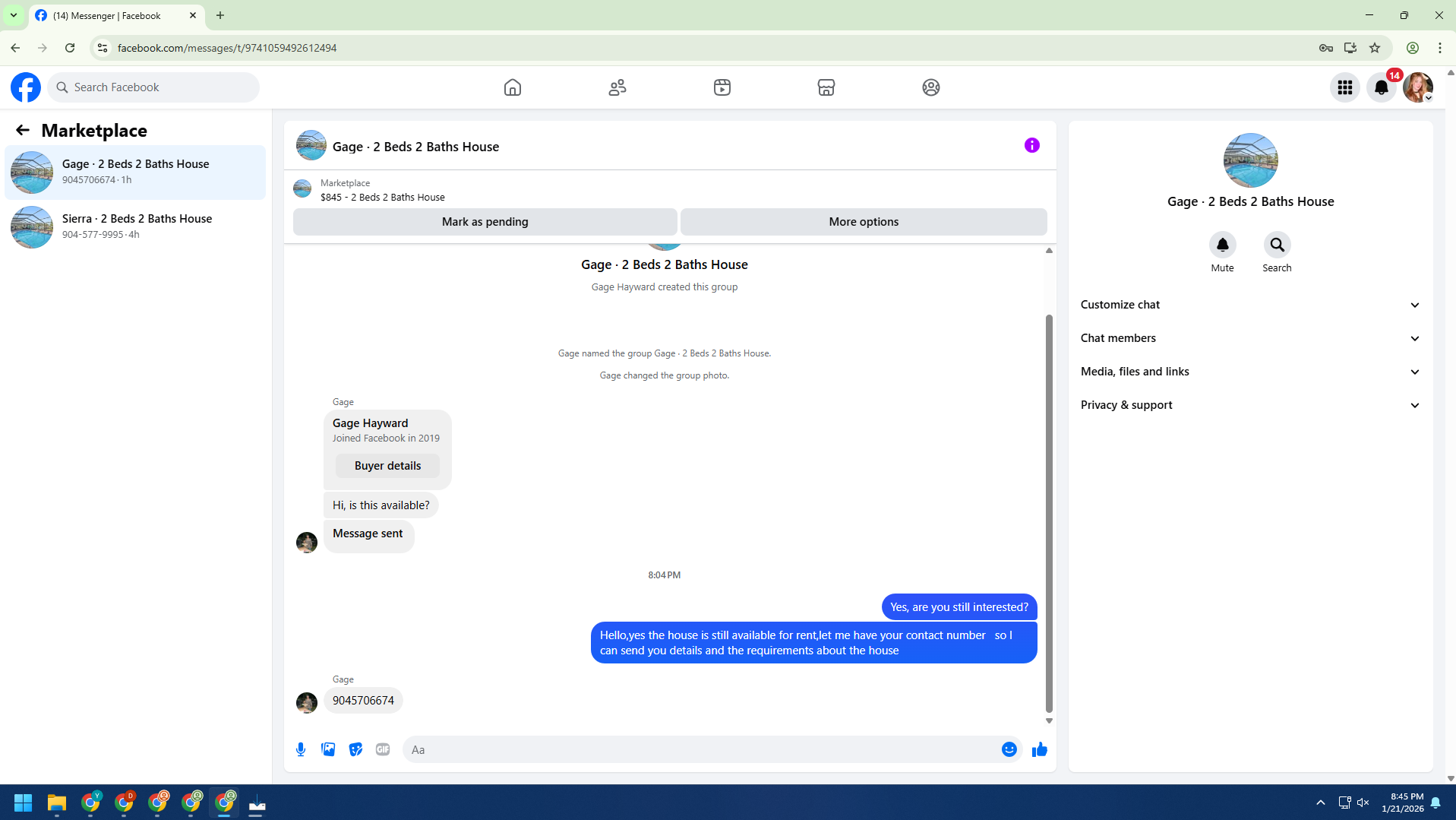1456x820 pixels.
Task: Open the notifications bell with 14 badge
Action: [1382, 87]
